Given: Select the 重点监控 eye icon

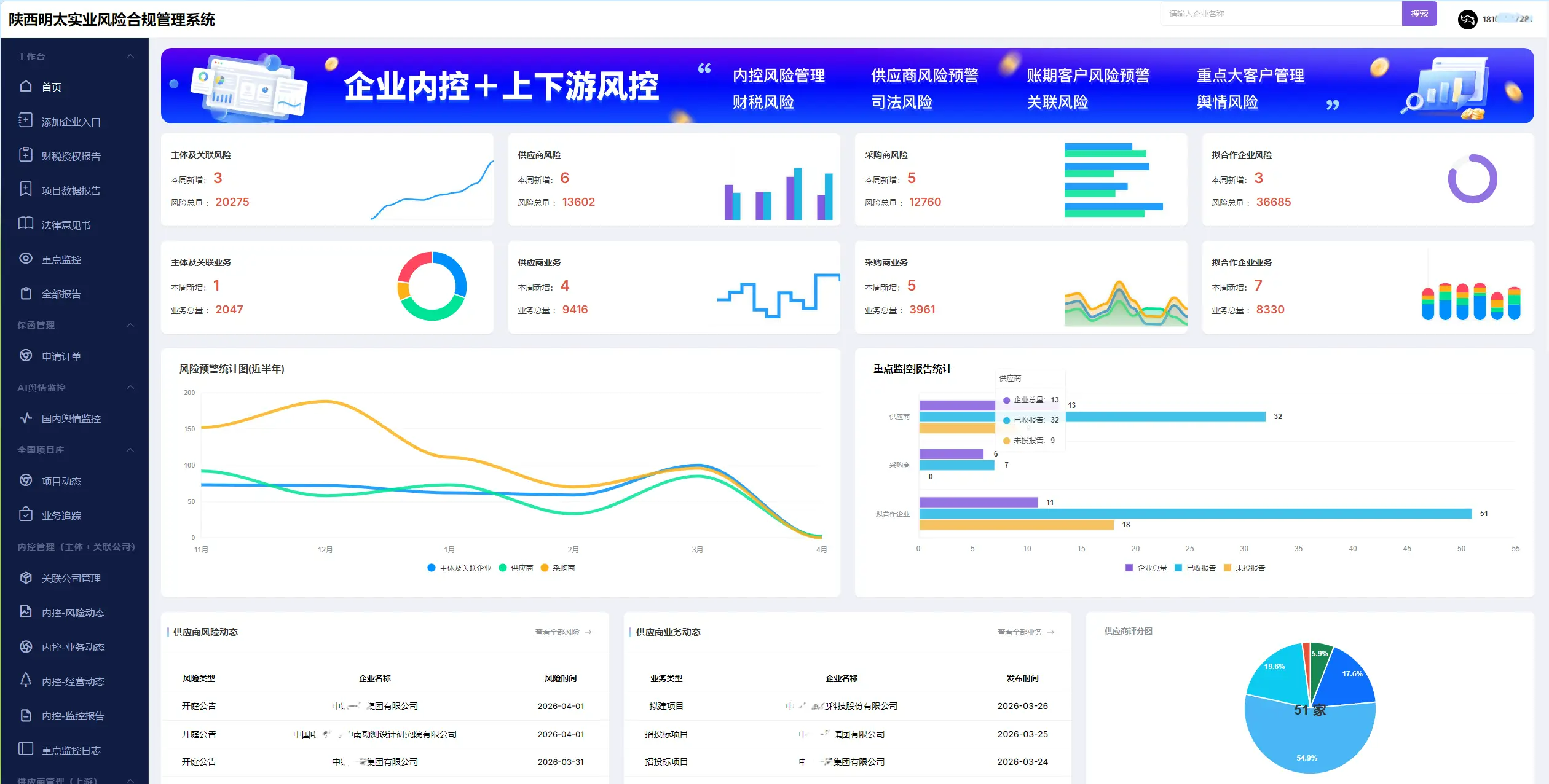Looking at the screenshot, I should (x=25, y=259).
